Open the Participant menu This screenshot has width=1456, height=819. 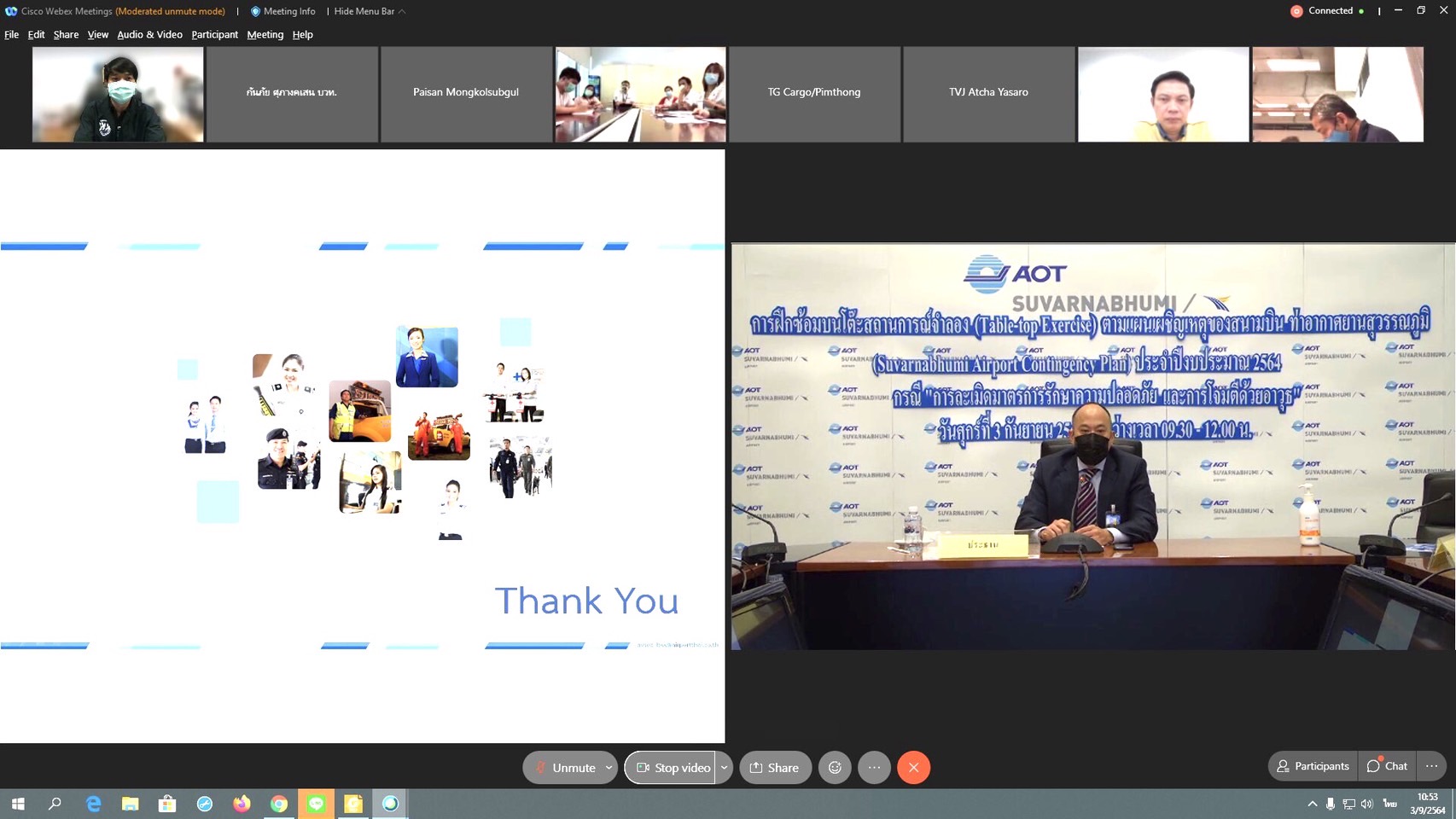[x=214, y=35]
